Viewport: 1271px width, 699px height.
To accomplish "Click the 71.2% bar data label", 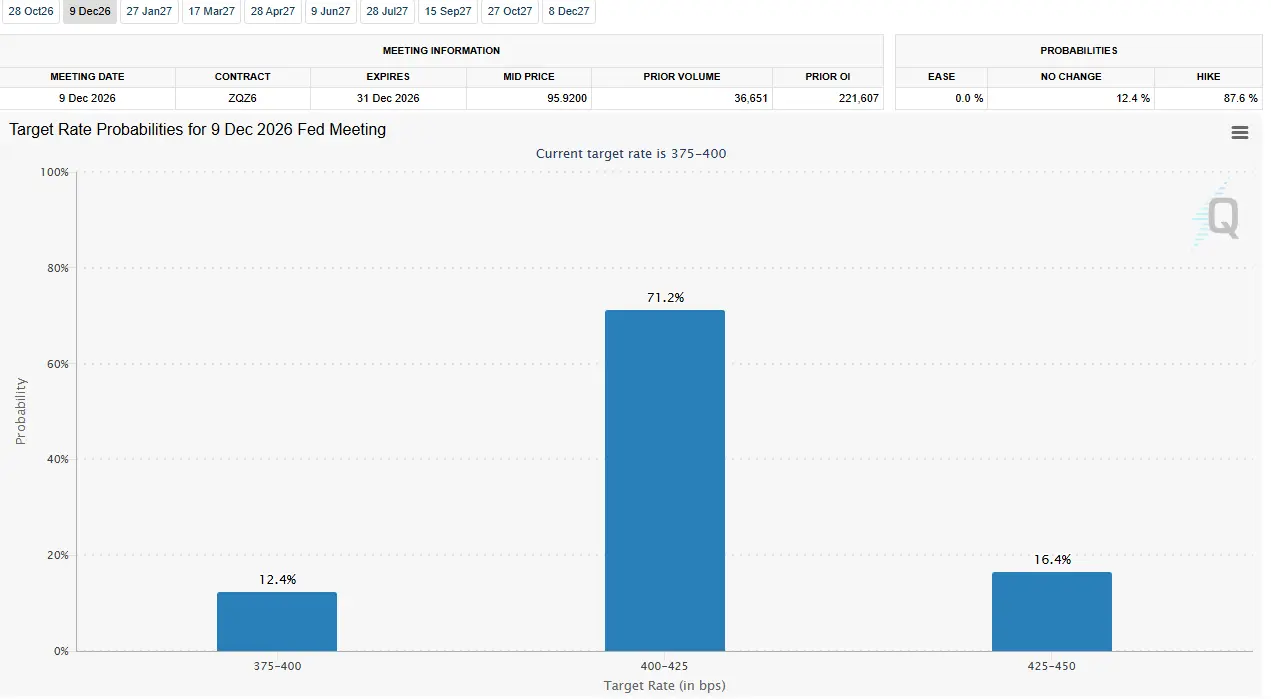I will point(665,298).
